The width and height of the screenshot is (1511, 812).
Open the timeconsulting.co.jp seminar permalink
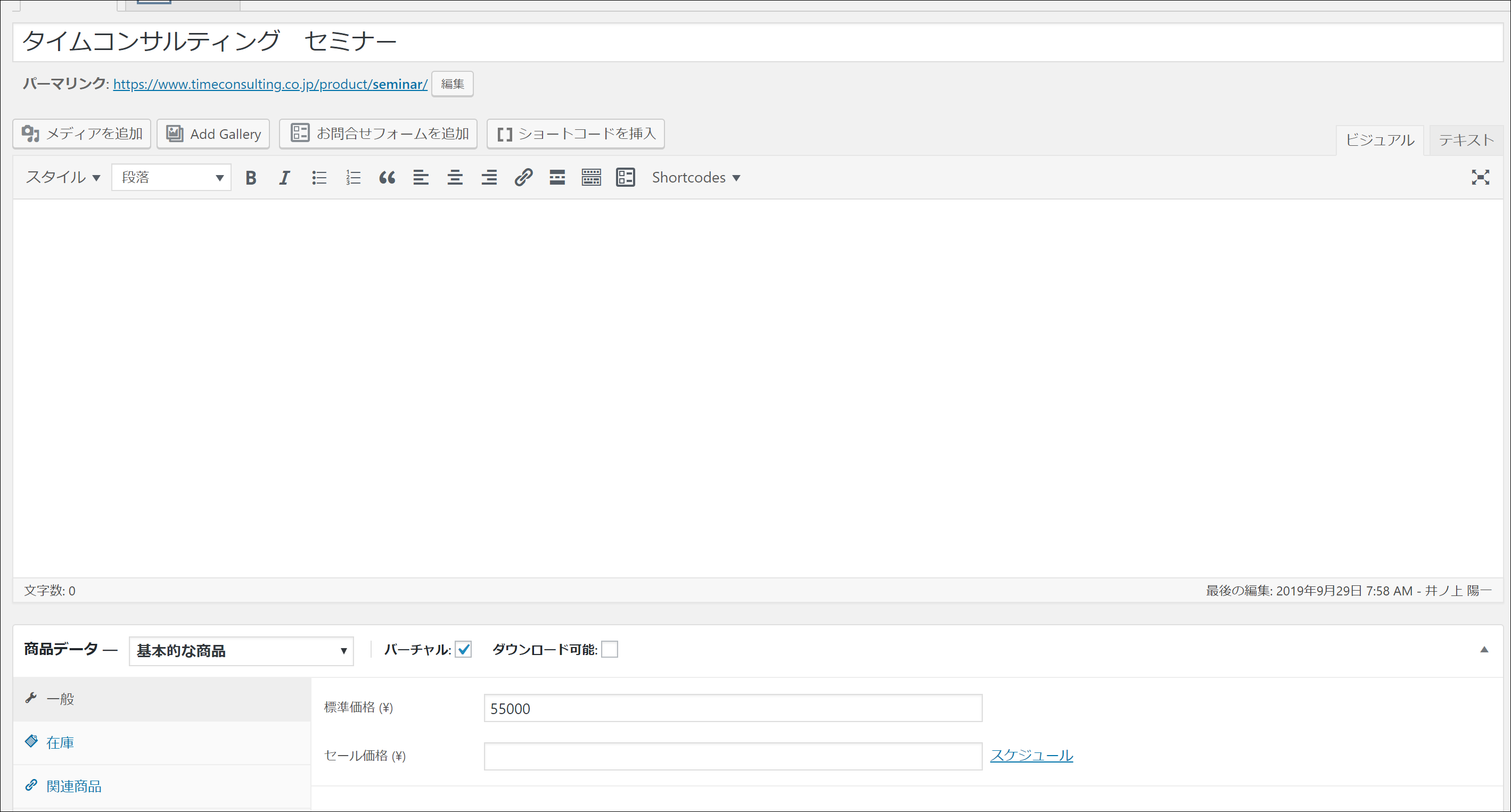click(x=270, y=84)
